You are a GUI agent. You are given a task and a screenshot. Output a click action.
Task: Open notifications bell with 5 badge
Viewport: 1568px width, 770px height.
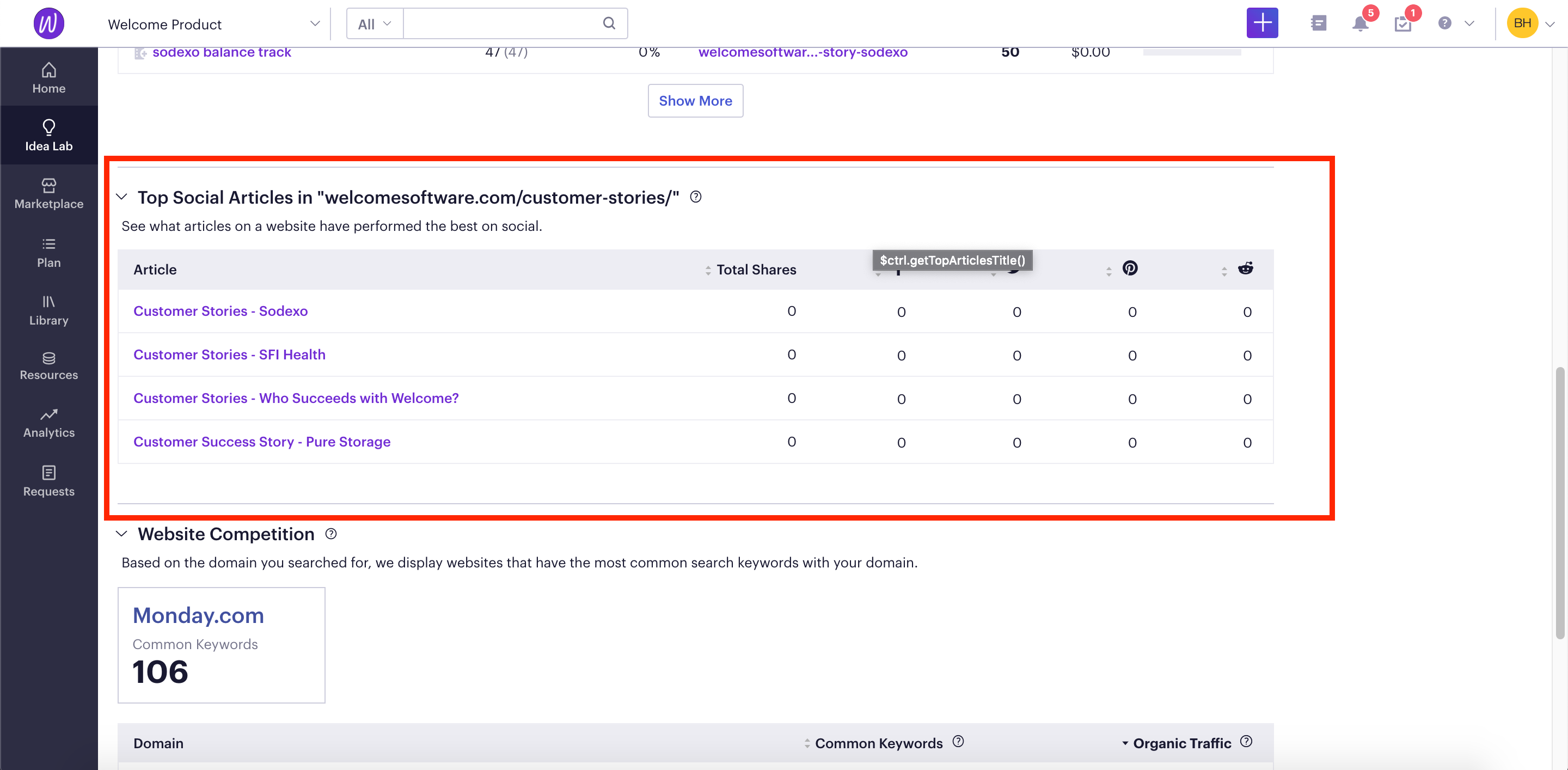point(1361,23)
